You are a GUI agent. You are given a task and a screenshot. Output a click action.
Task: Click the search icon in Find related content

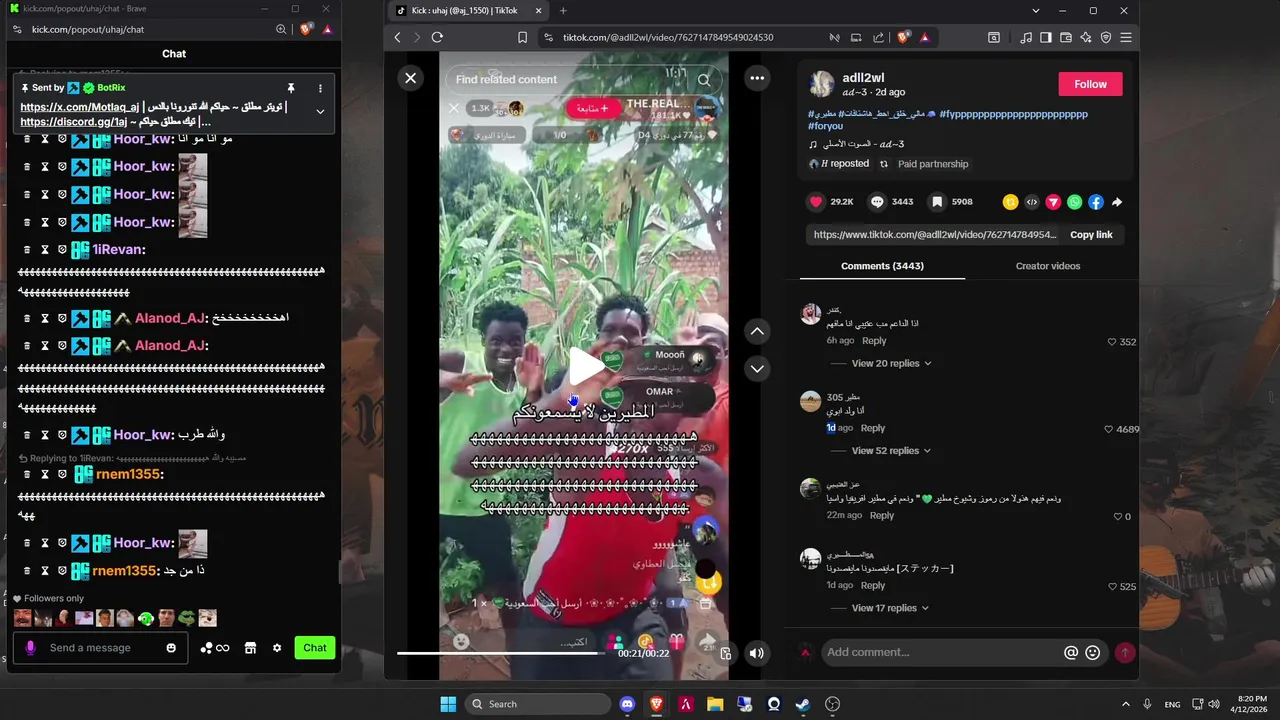pyautogui.click(x=704, y=80)
